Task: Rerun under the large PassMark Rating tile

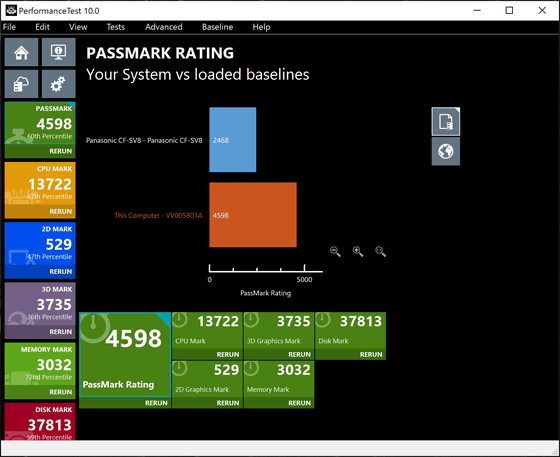Action: point(156,403)
